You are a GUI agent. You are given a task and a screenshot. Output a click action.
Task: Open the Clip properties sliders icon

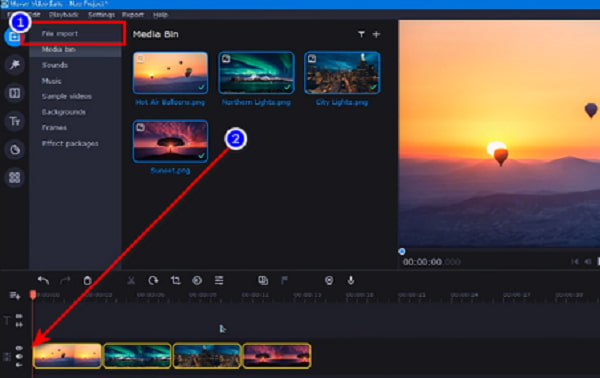click(x=219, y=280)
